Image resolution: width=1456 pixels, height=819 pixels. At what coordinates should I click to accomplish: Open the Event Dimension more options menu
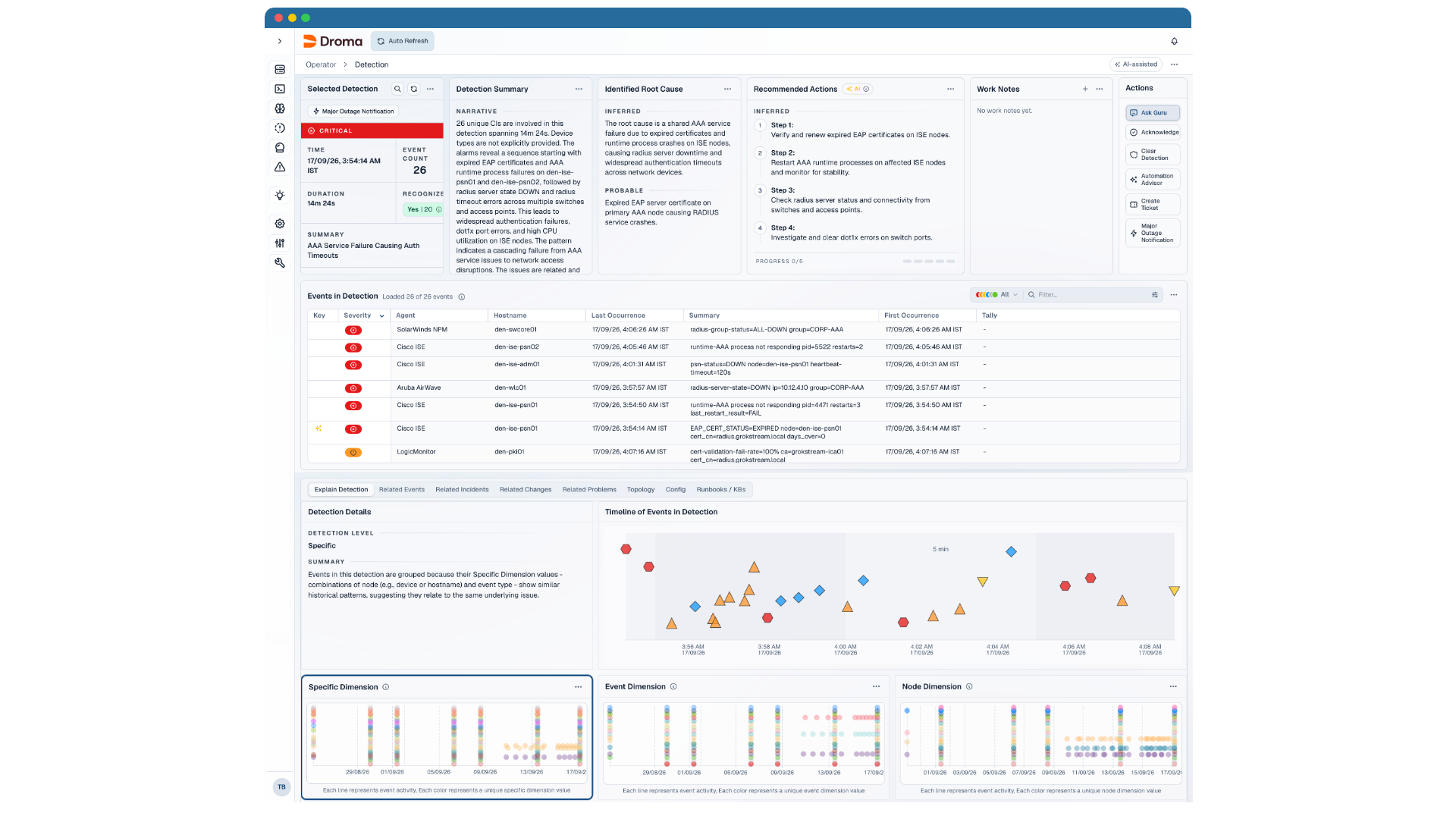click(x=876, y=686)
